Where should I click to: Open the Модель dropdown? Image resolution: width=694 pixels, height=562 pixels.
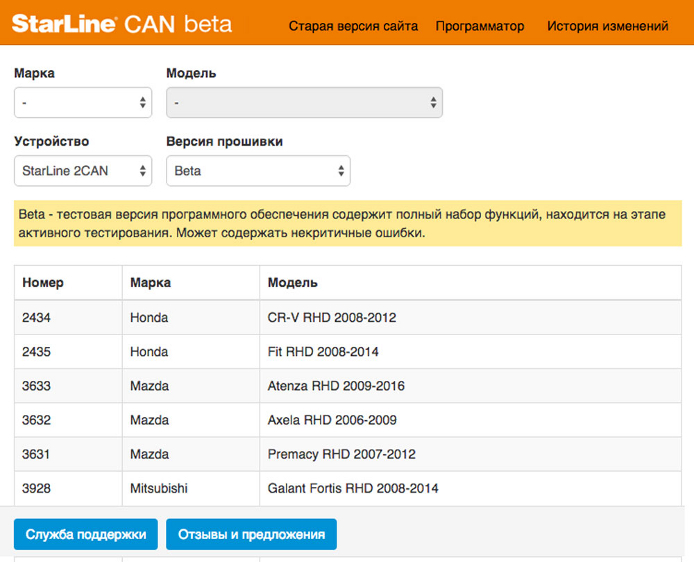coord(305,103)
